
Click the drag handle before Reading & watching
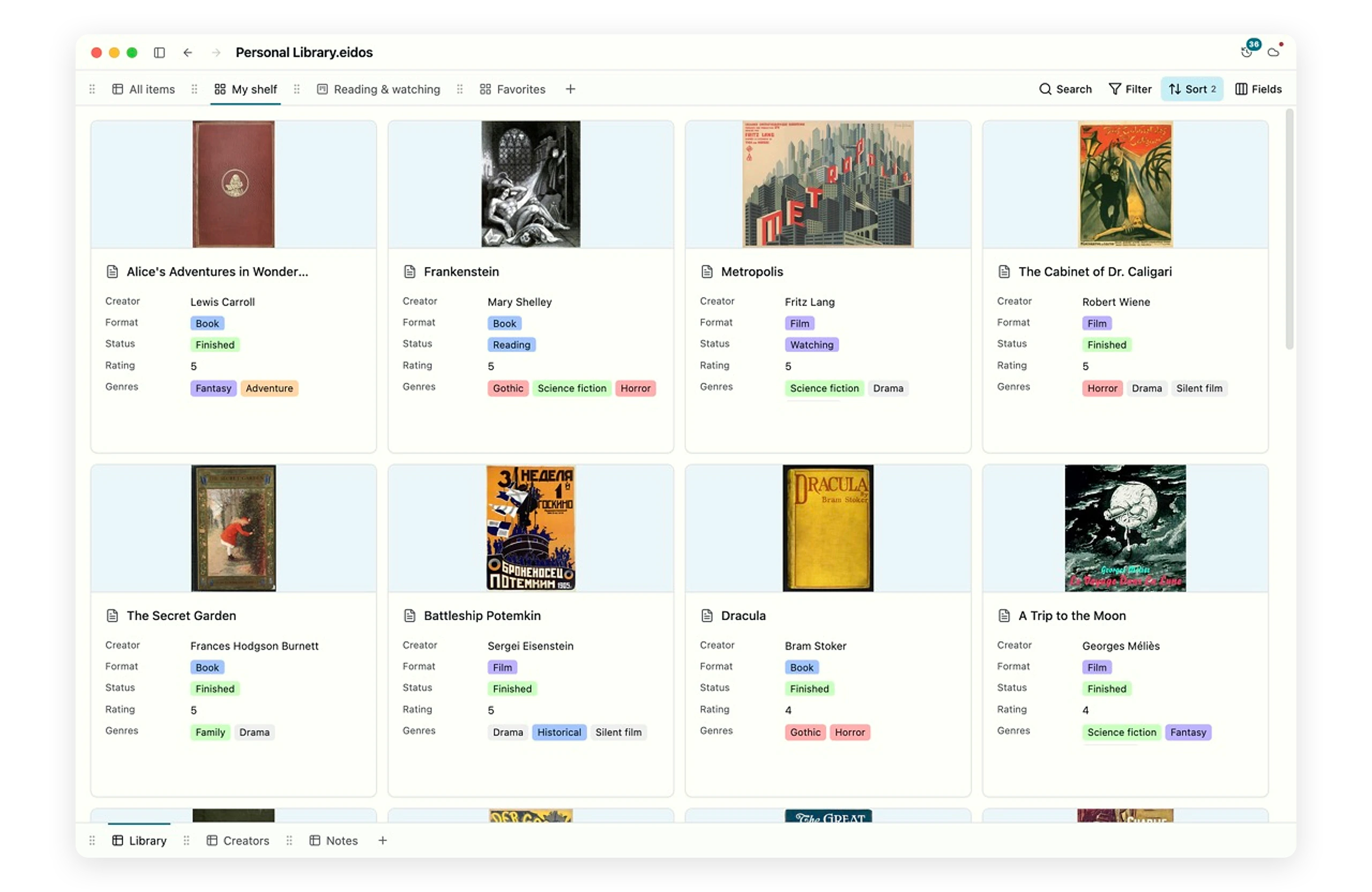coord(297,90)
